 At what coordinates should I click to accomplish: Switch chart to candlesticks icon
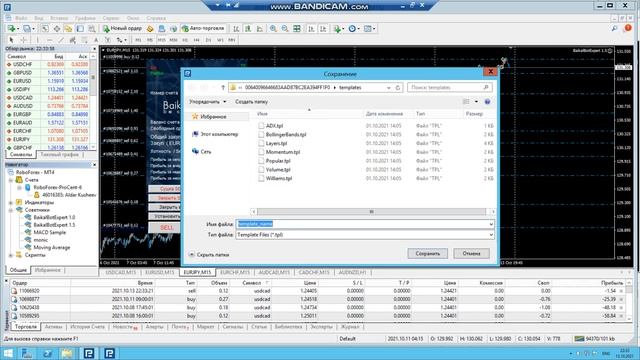pyautogui.click(x=248, y=29)
